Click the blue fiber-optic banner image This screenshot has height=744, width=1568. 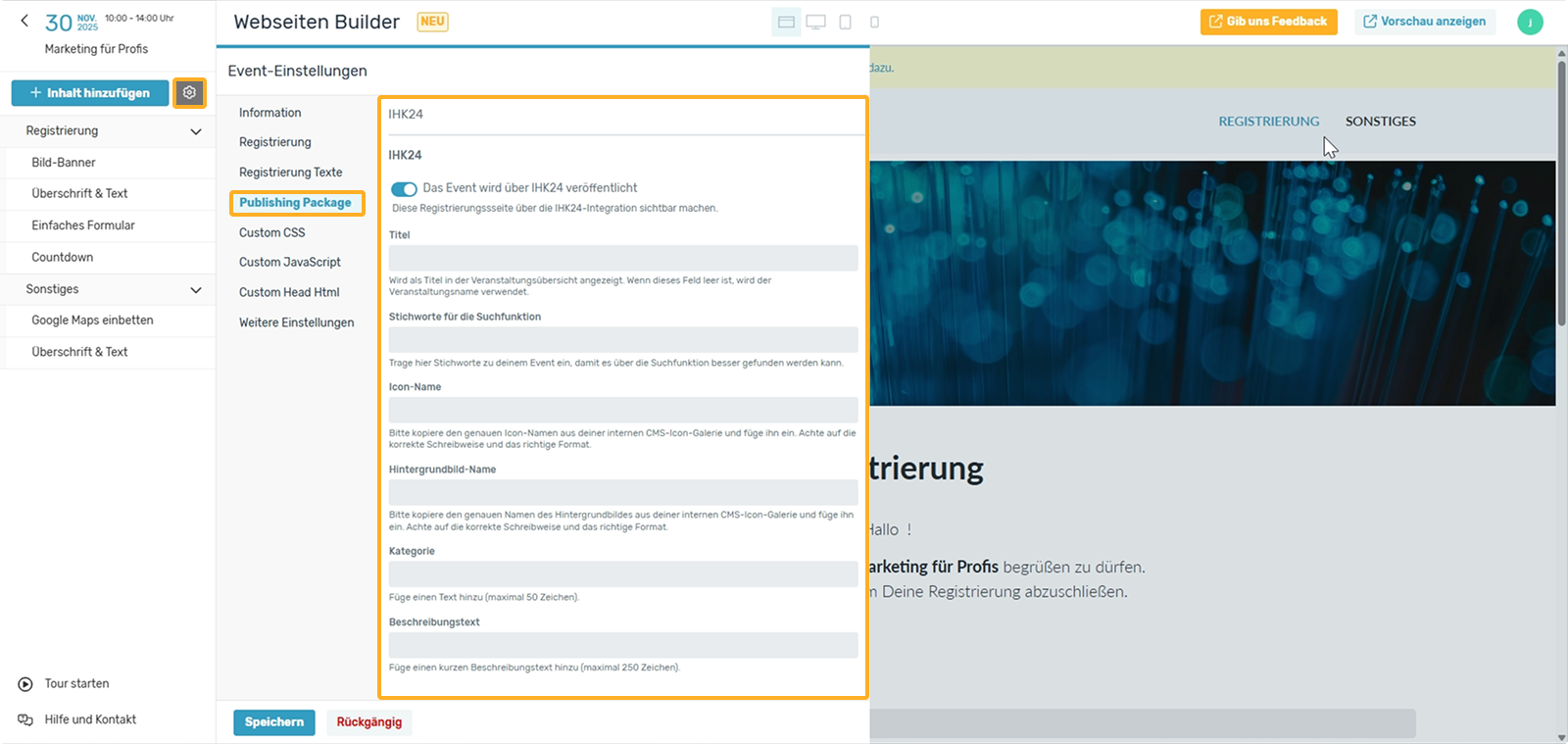click(x=1212, y=283)
